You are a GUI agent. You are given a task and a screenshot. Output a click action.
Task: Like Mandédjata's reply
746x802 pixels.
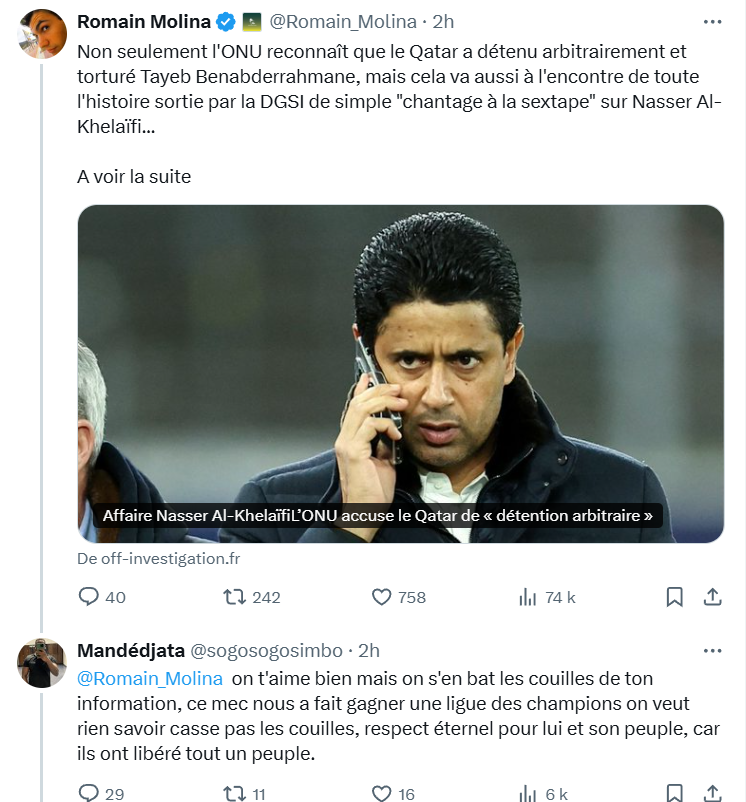pyautogui.click(x=381, y=793)
